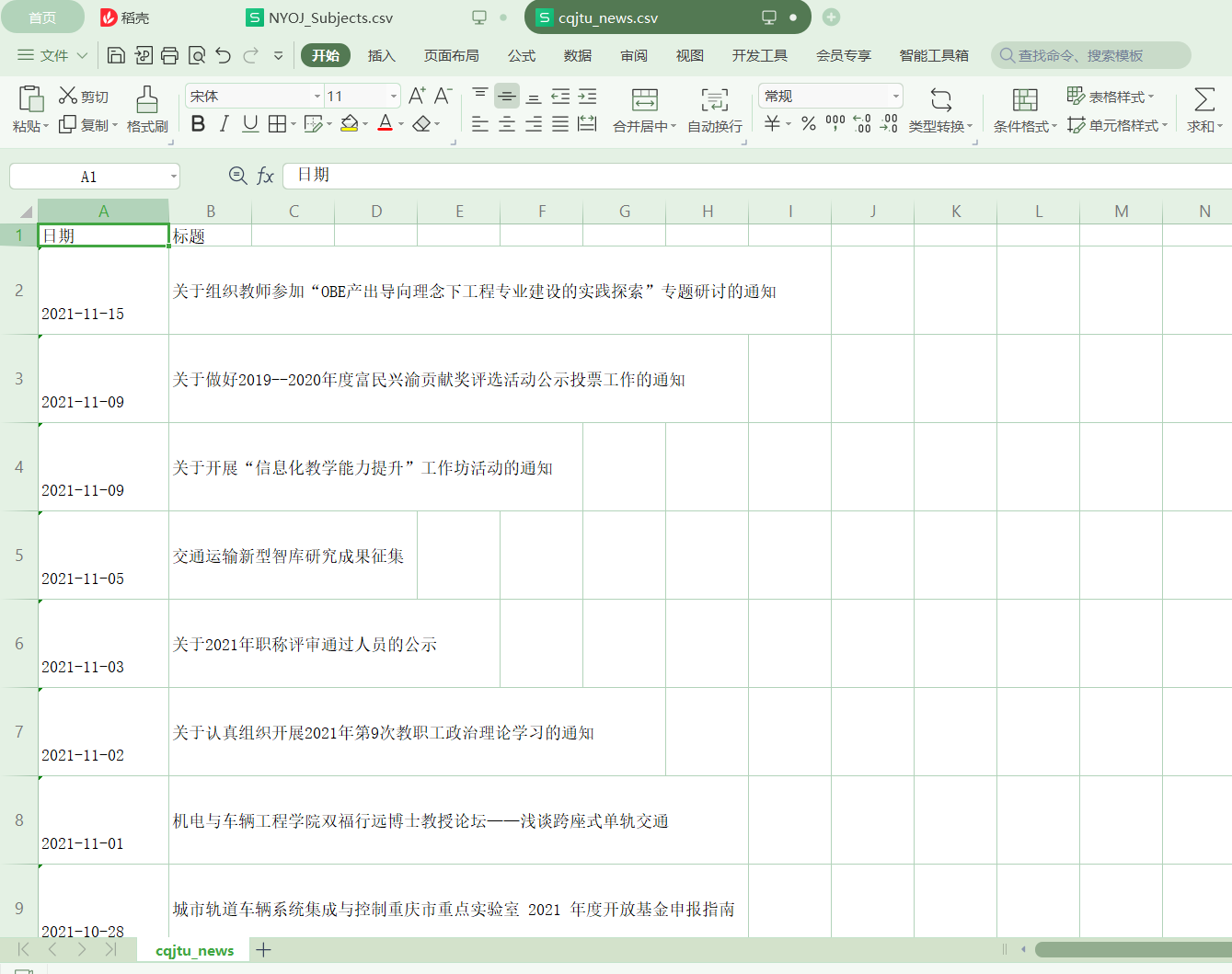Click the fx insert function icon
The height and width of the screenshot is (974, 1232).
265,176
